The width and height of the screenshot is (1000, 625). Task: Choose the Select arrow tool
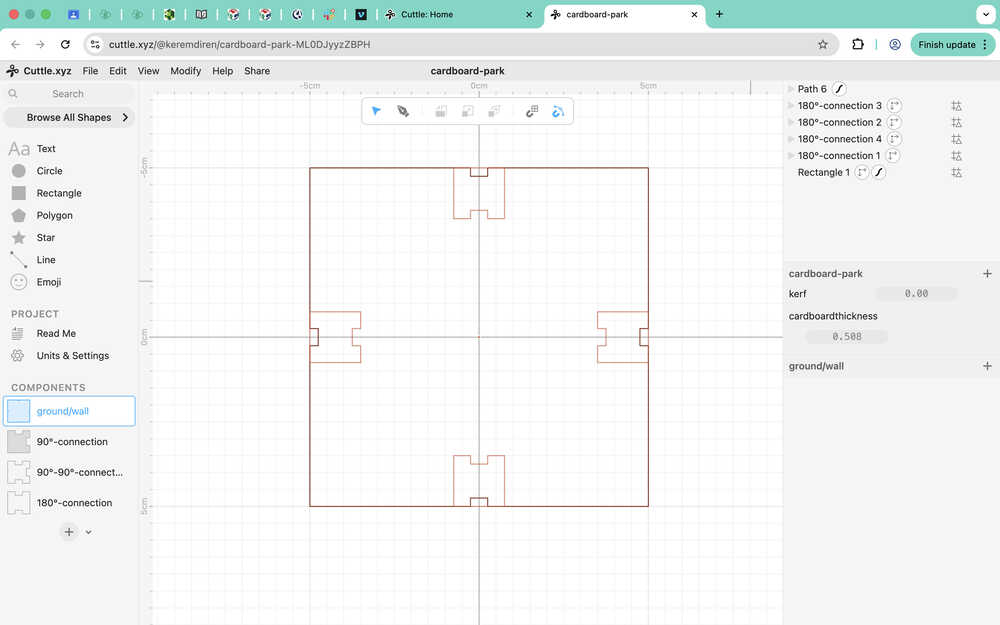tap(376, 111)
